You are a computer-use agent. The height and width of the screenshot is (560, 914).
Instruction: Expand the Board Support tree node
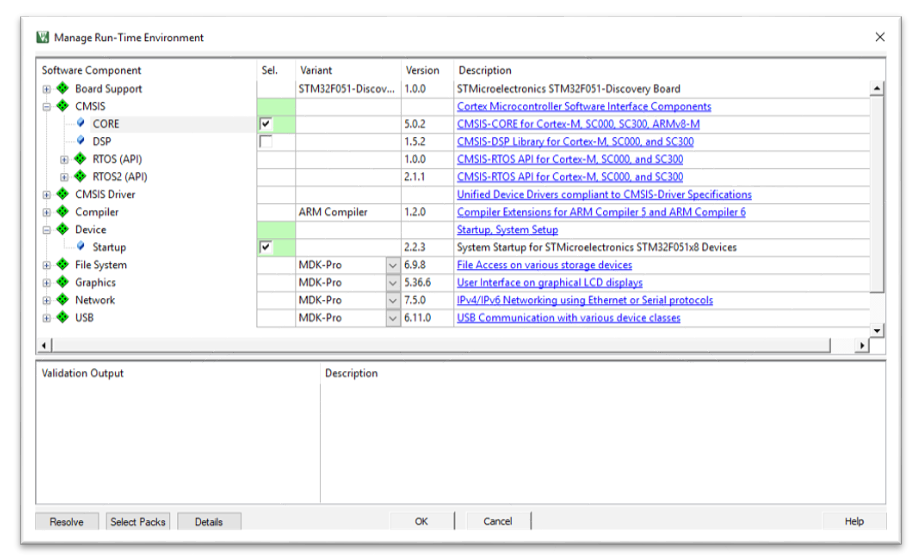point(47,89)
